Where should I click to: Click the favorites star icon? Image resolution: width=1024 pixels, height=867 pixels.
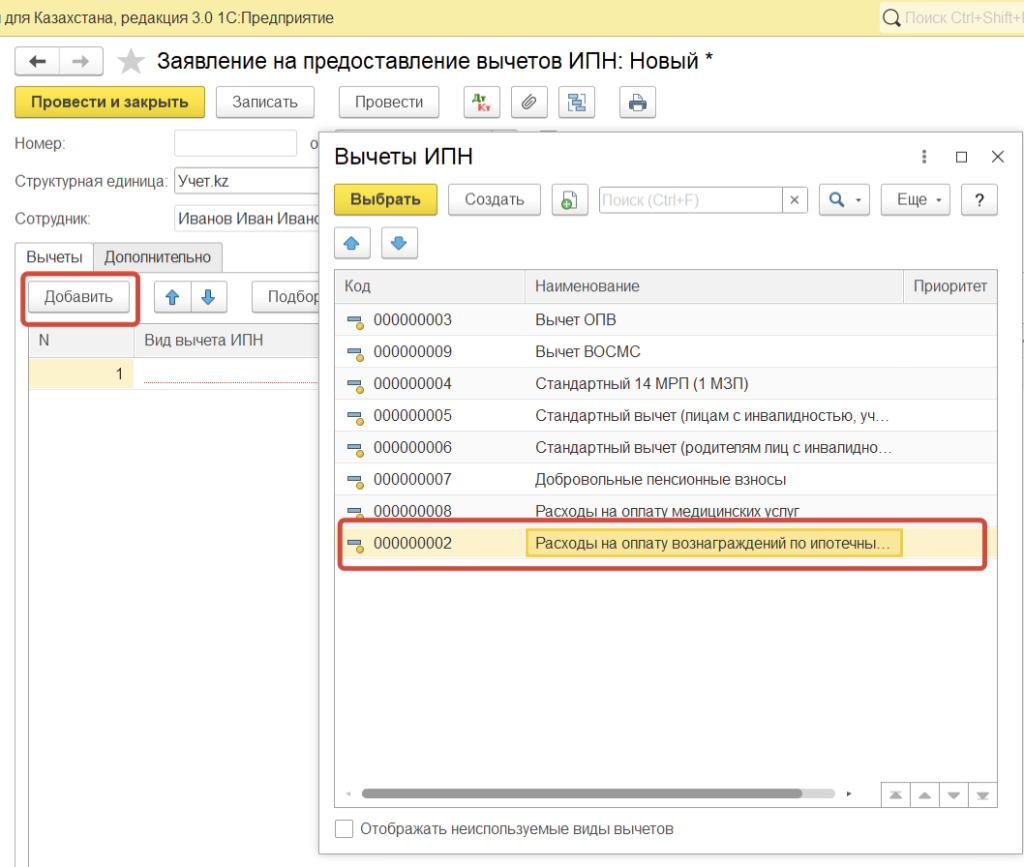[x=131, y=62]
